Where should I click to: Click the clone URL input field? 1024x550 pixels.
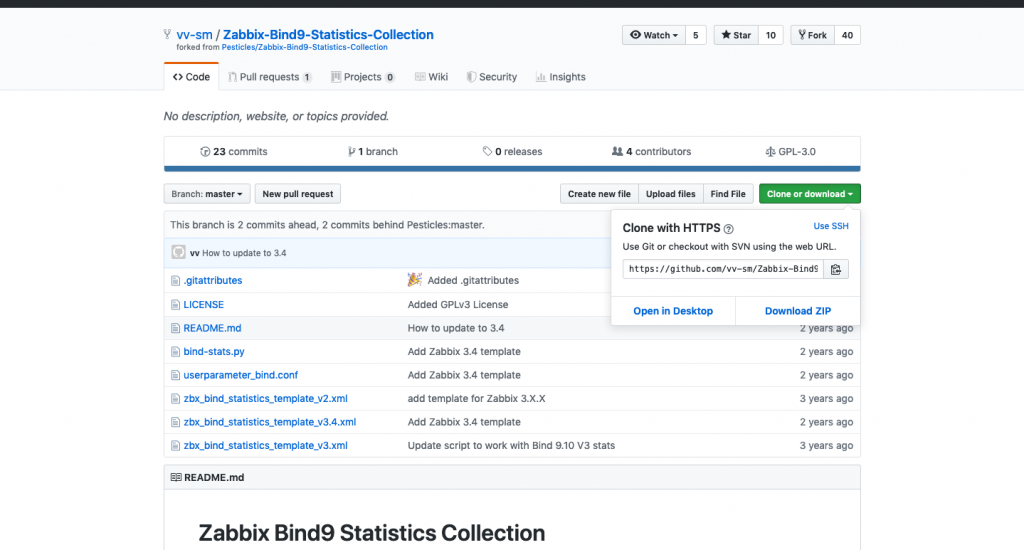click(x=723, y=269)
